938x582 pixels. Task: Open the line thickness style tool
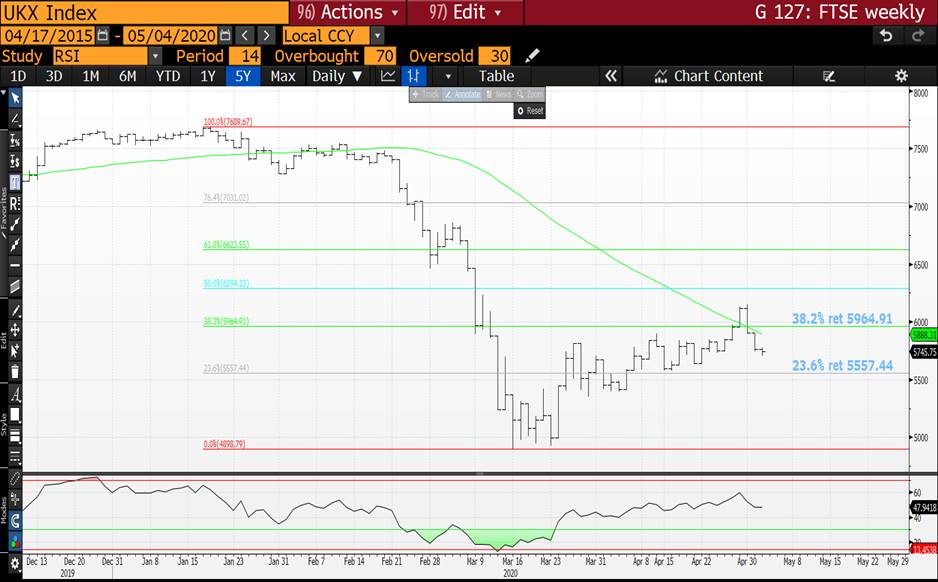click(x=15, y=436)
